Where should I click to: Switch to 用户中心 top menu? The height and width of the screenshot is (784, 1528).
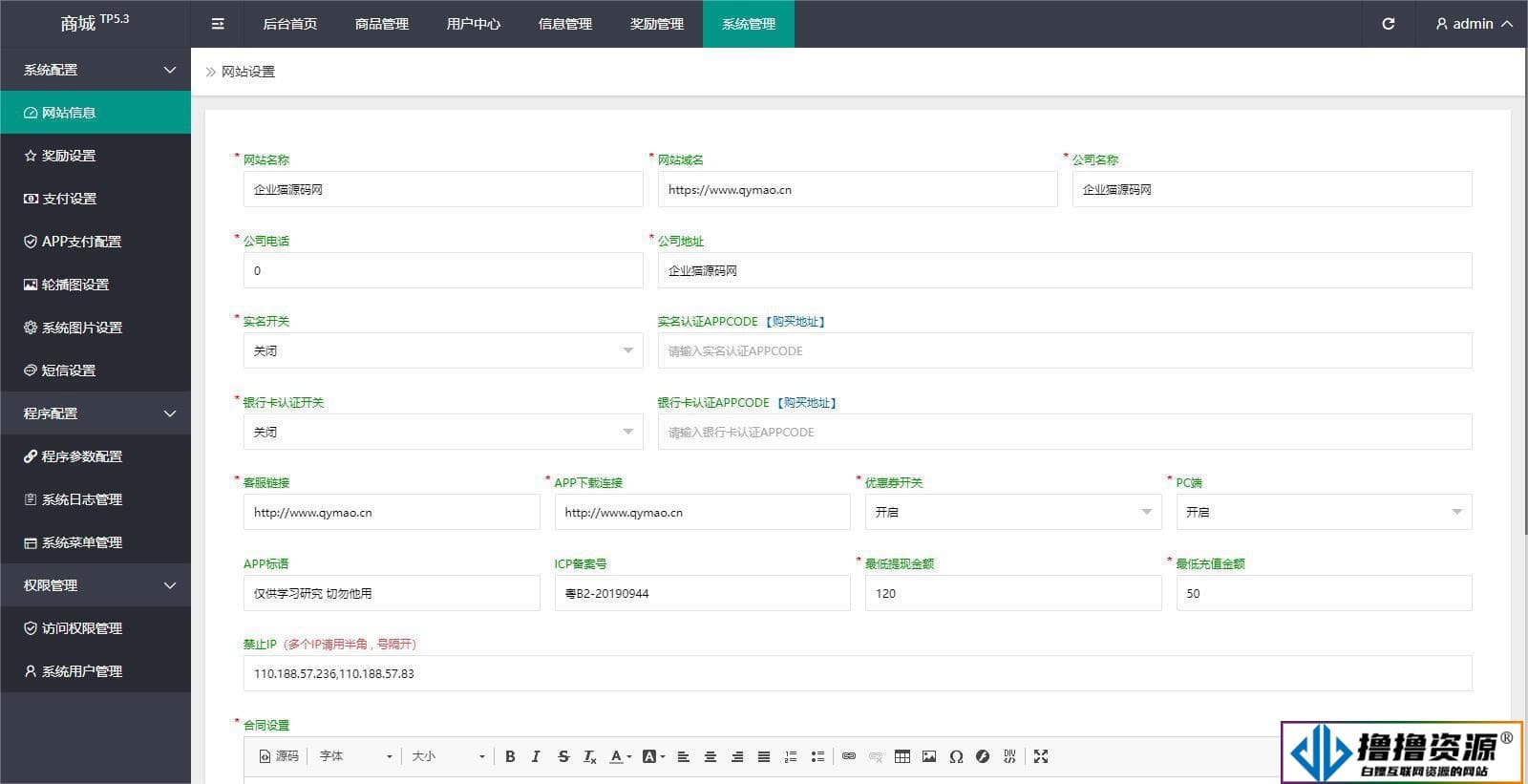(473, 24)
